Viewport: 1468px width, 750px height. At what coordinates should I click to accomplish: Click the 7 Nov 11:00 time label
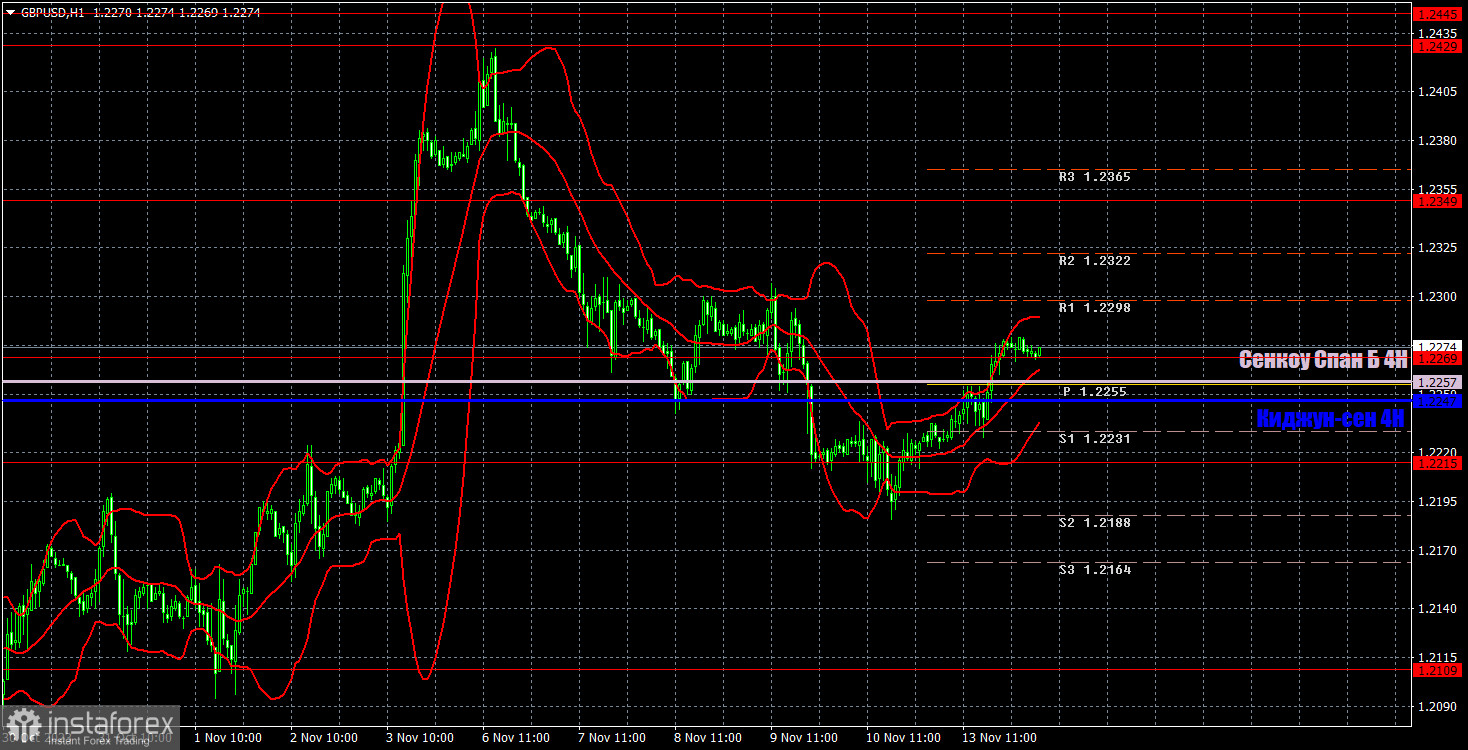click(x=612, y=738)
